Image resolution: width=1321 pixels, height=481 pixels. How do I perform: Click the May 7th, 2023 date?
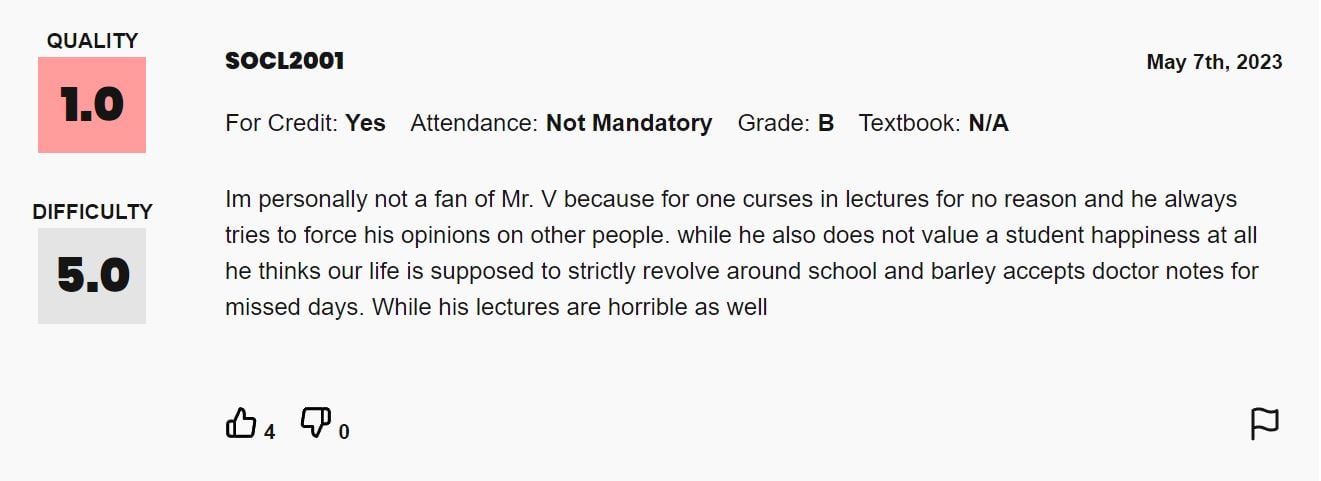(1214, 62)
